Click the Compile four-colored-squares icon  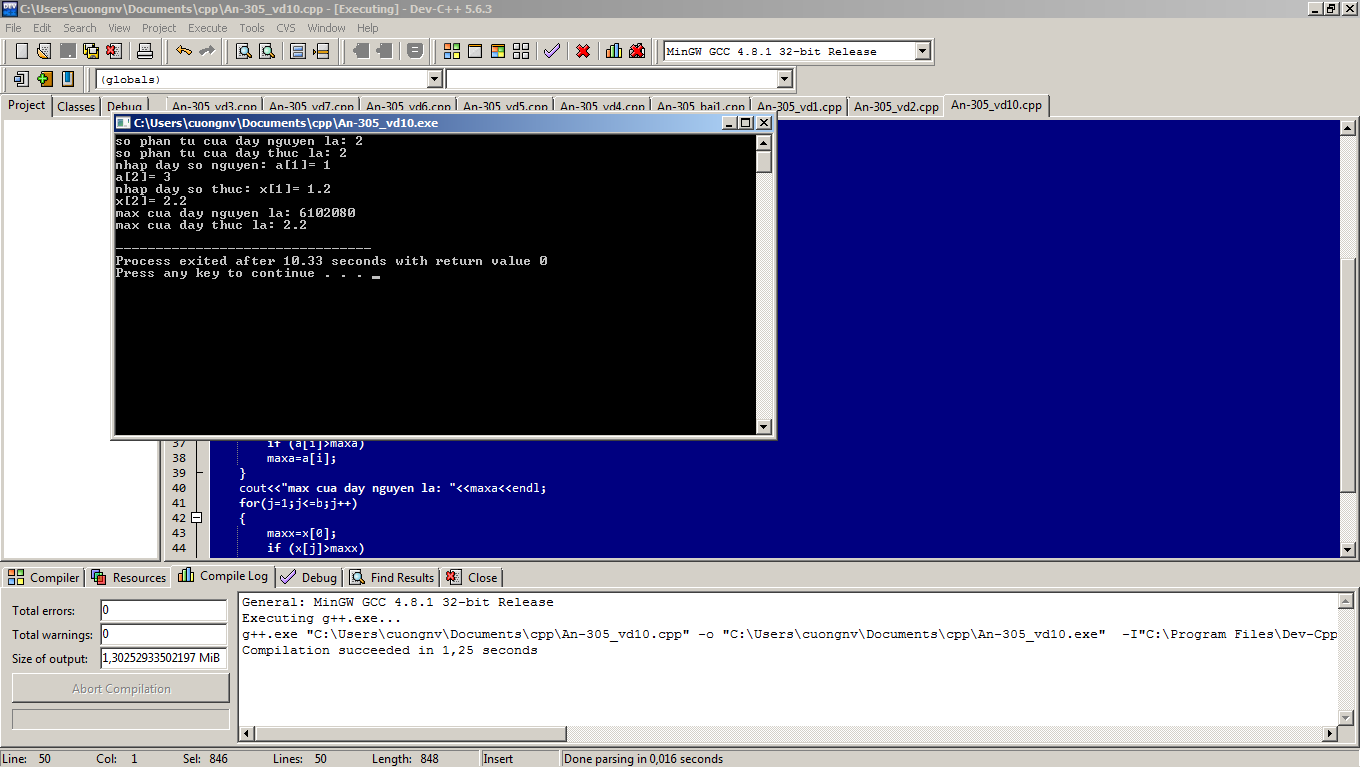[x=452, y=51]
